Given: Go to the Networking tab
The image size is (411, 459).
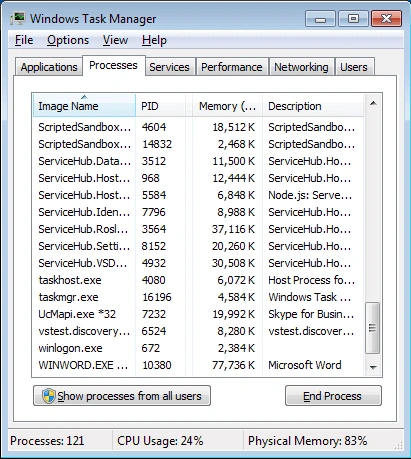Looking at the screenshot, I should pos(301,67).
